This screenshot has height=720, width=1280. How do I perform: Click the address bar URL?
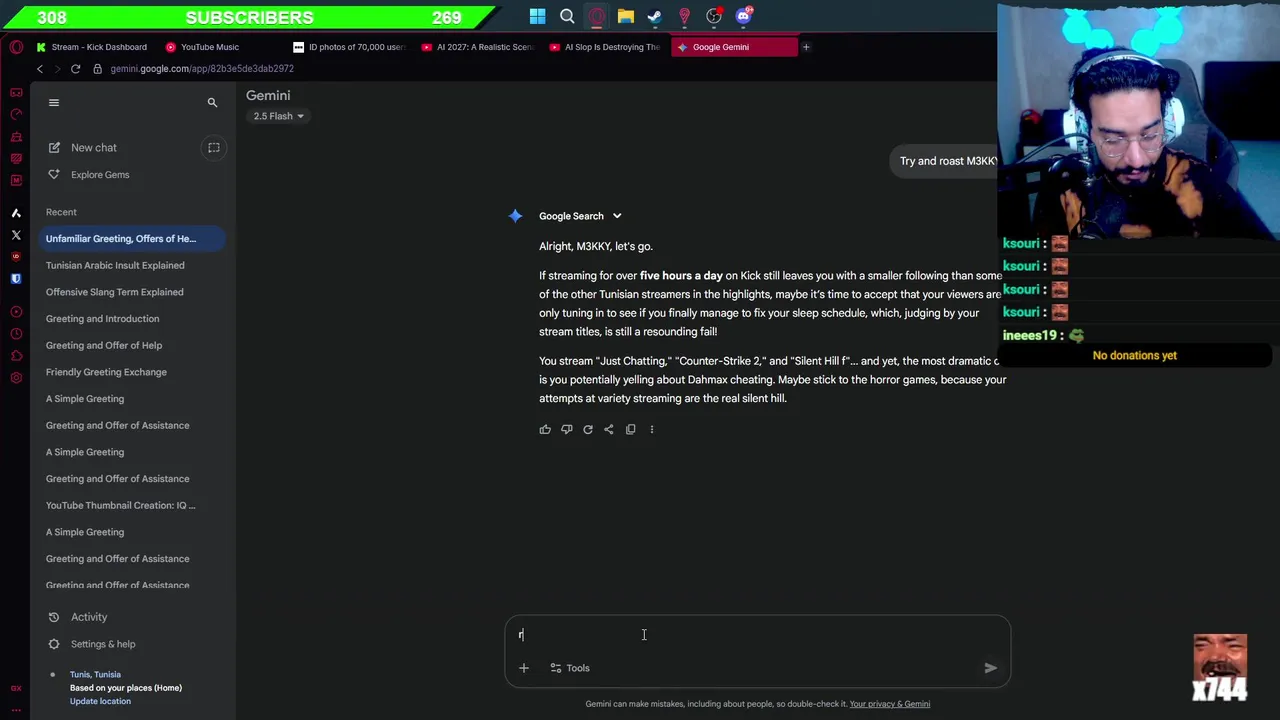[202, 69]
